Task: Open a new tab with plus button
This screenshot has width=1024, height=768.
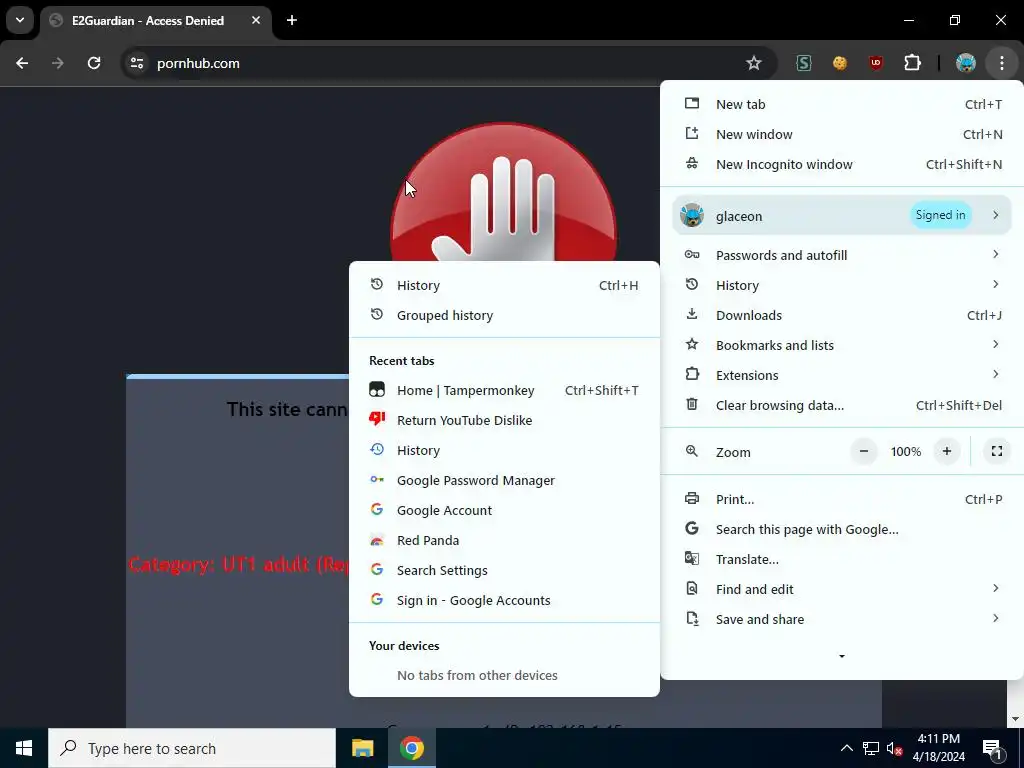Action: pos(292,20)
